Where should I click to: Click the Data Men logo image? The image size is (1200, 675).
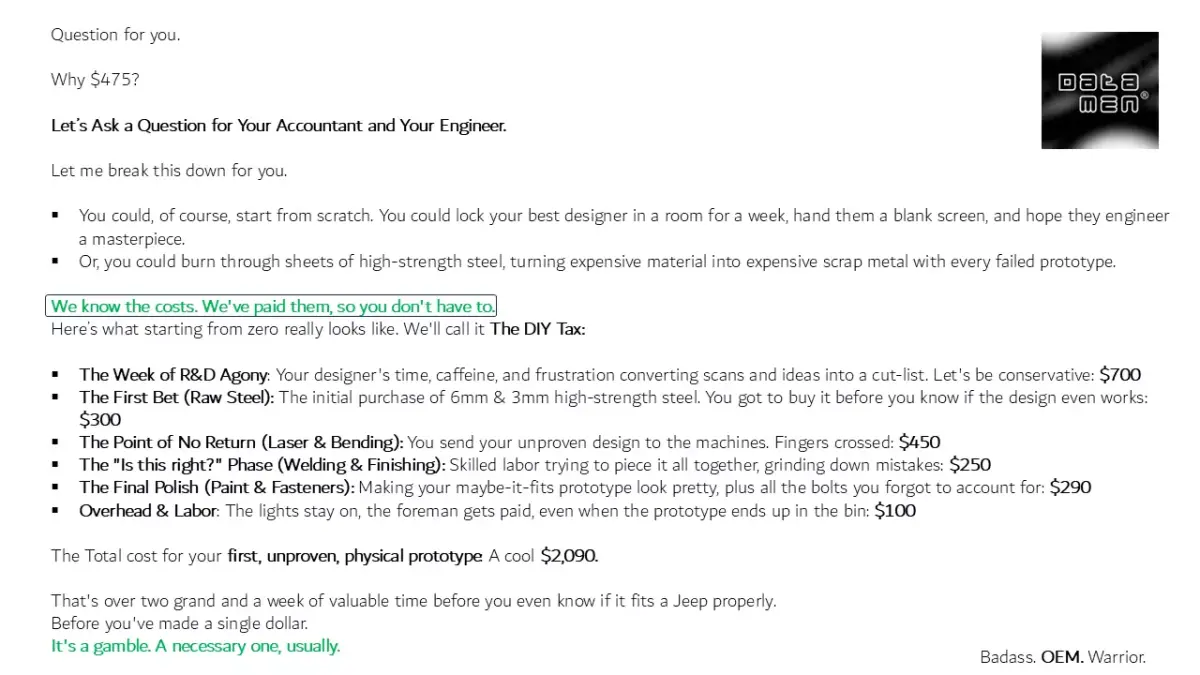(x=1099, y=90)
